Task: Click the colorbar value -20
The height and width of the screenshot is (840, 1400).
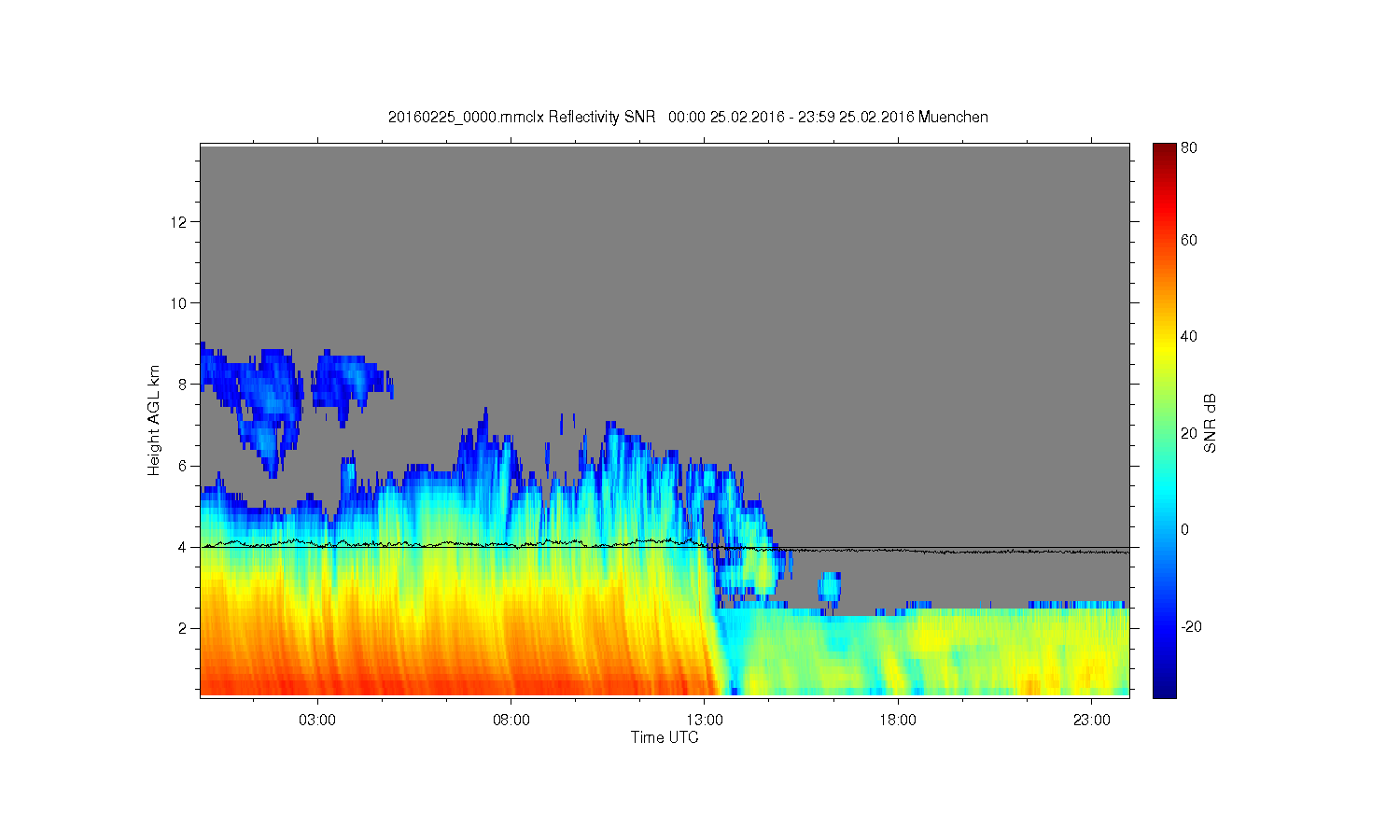Action: pos(1192,626)
